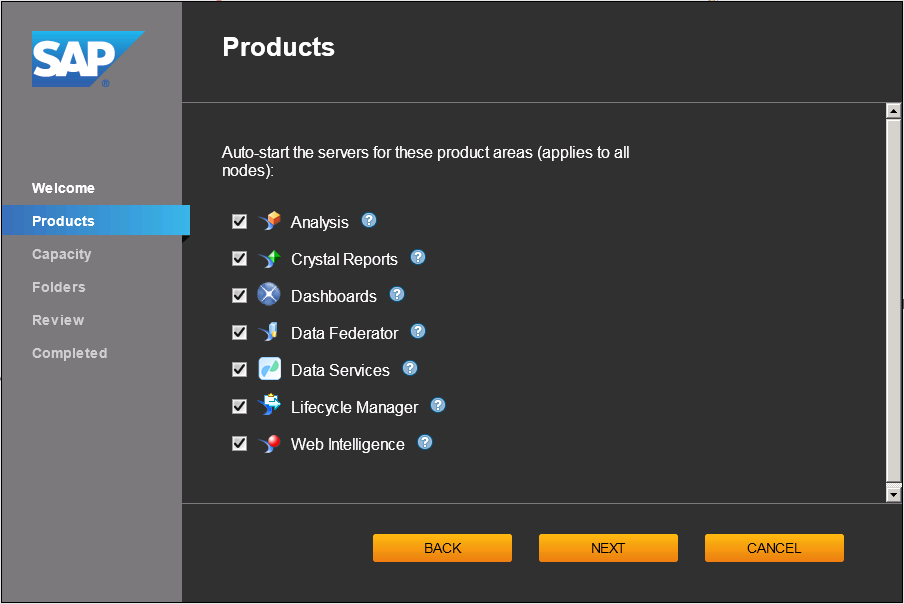
Task: Click the Crystal Reports label text
Action: (x=344, y=259)
